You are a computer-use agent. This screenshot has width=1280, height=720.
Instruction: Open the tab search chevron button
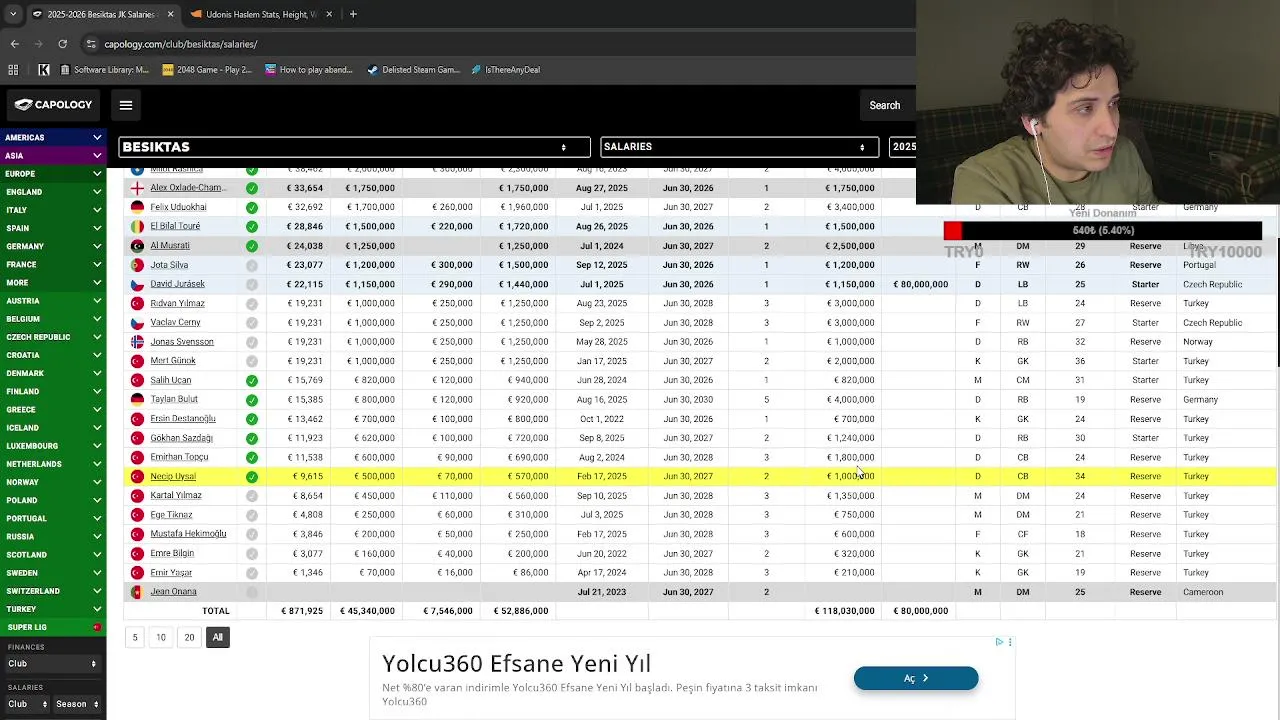pos(13,14)
